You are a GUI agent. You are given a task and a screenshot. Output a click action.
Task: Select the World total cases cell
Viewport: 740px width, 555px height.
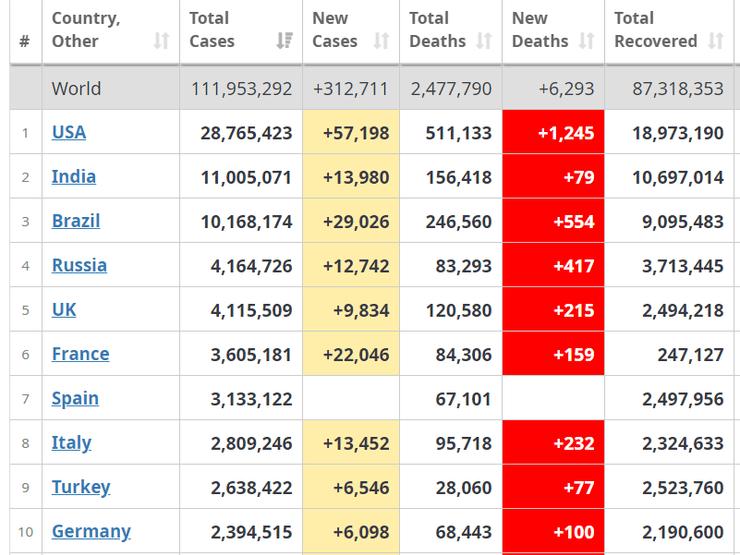point(241,88)
